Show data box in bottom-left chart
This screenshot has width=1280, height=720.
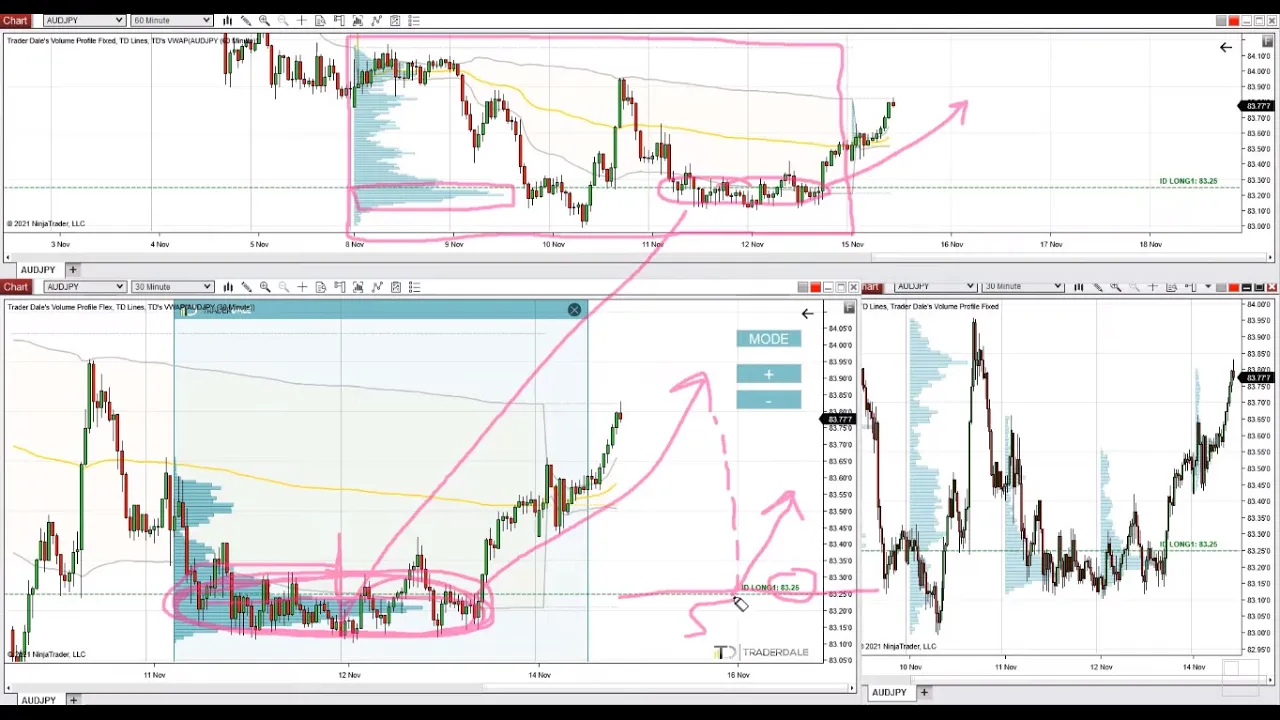320,287
